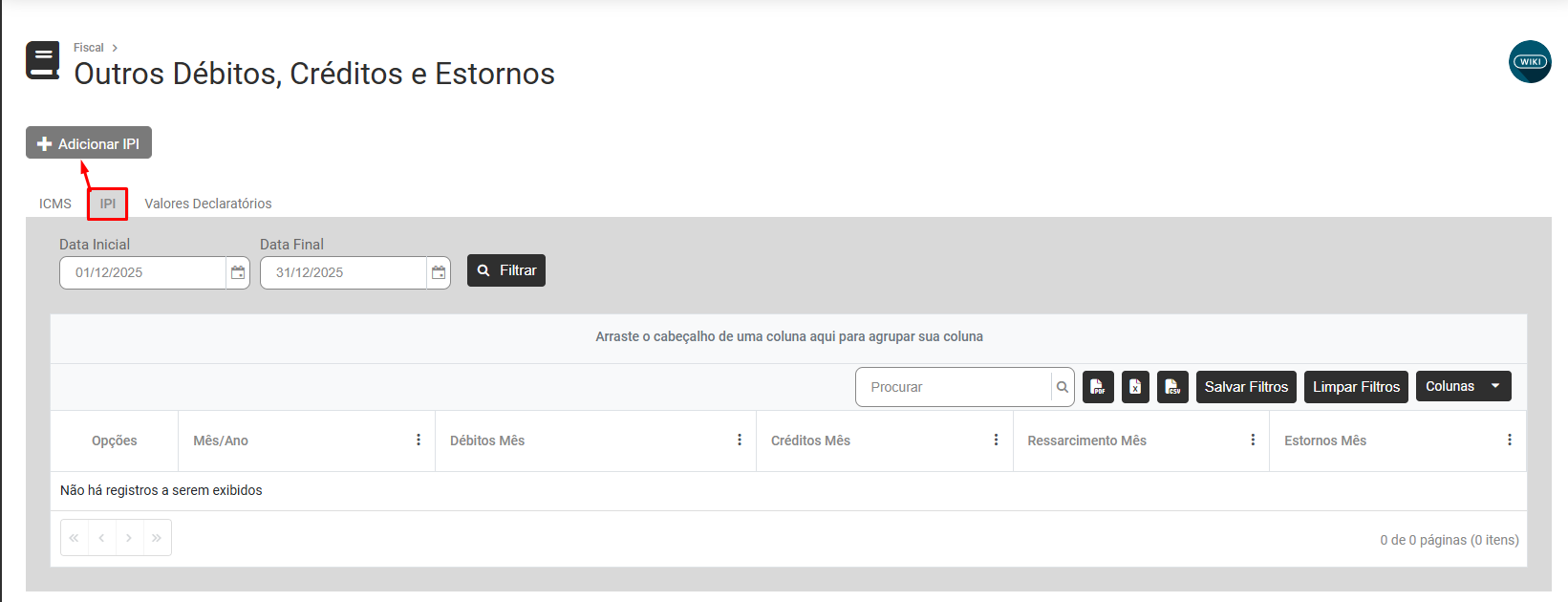1568x602 pixels.
Task: Sort by Ressarcimento Mês column header
Action: pyautogui.click(x=1086, y=441)
